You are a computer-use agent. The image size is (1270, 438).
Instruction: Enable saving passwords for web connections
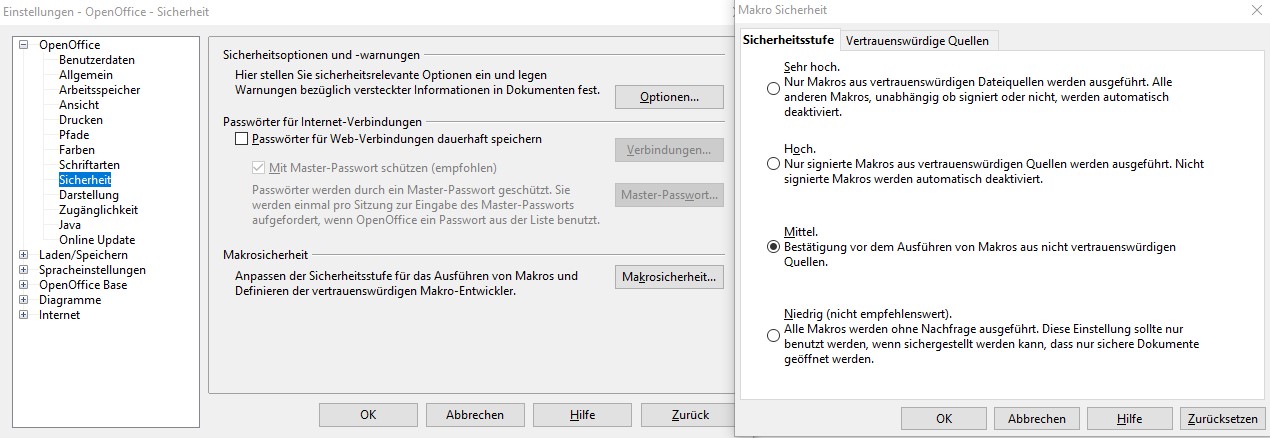tap(240, 140)
